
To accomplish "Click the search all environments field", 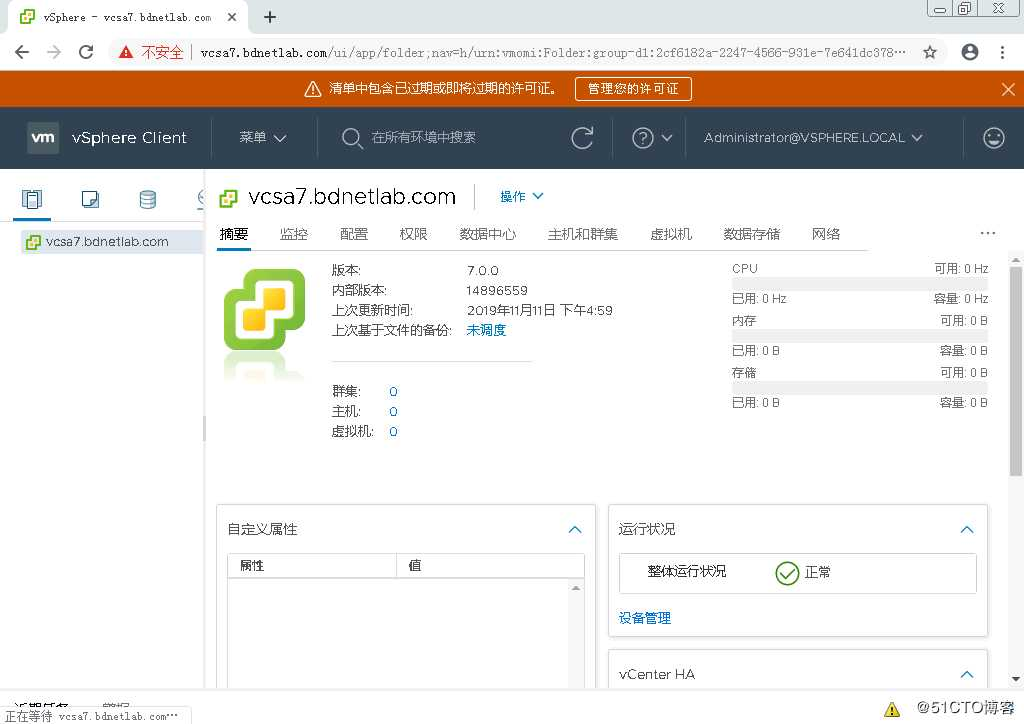I will pyautogui.click(x=423, y=138).
